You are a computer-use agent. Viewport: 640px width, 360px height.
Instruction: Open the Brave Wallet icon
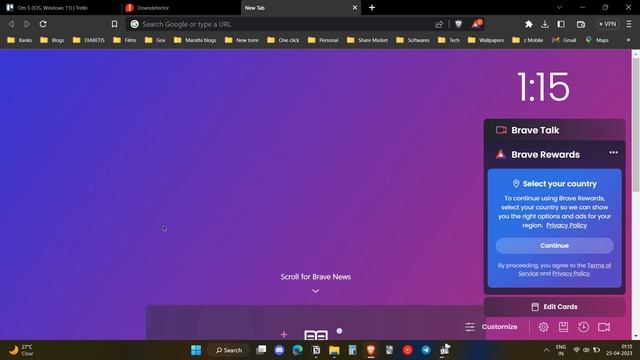[581, 24]
